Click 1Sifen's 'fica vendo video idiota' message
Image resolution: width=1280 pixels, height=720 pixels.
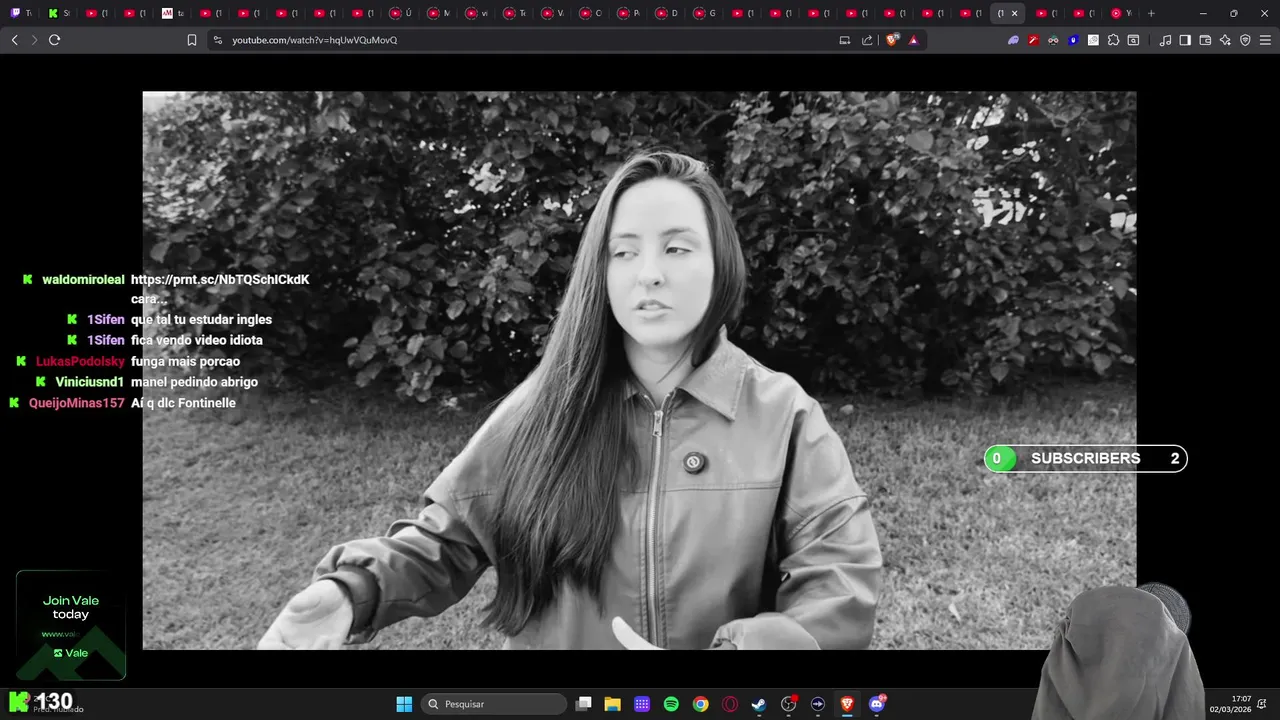click(197, 340)
